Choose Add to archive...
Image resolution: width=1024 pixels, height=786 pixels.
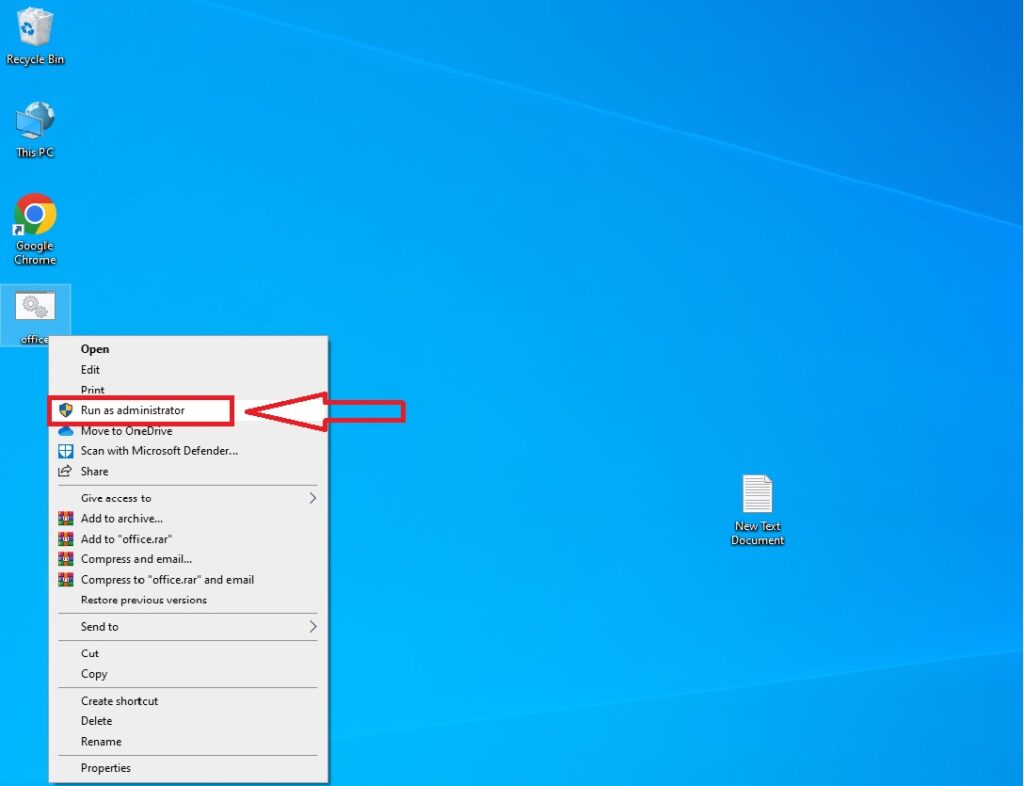(x=188, y=518)
